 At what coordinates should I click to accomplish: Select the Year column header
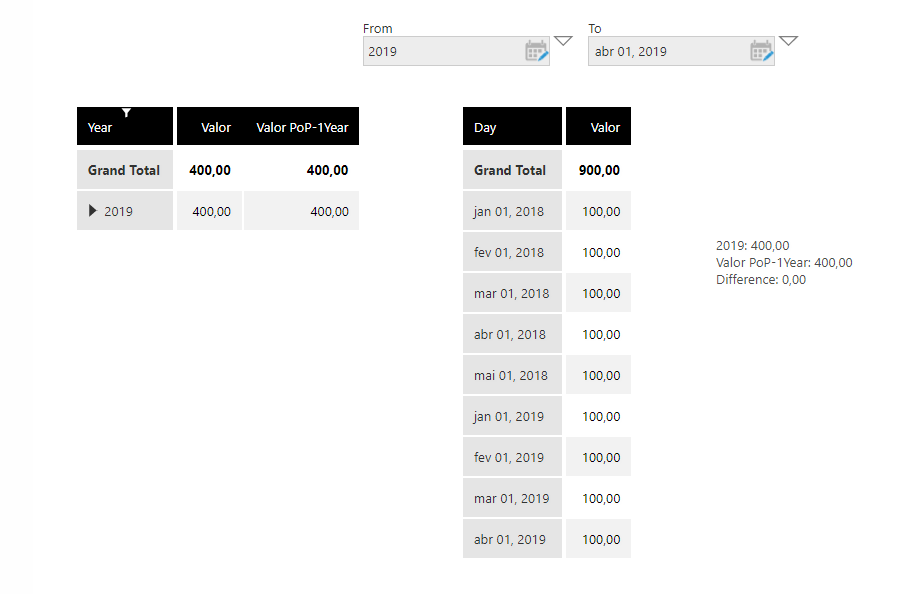[x=125, y=126]
